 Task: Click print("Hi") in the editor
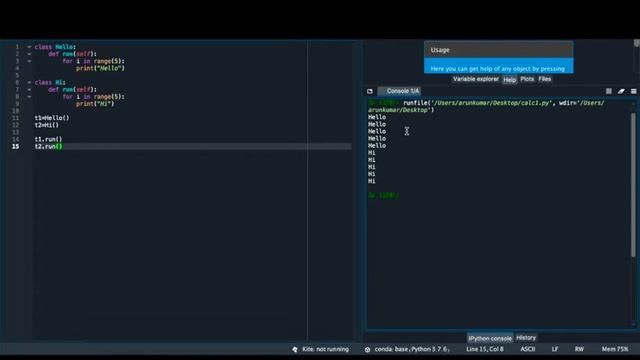(x=95, y=104)
